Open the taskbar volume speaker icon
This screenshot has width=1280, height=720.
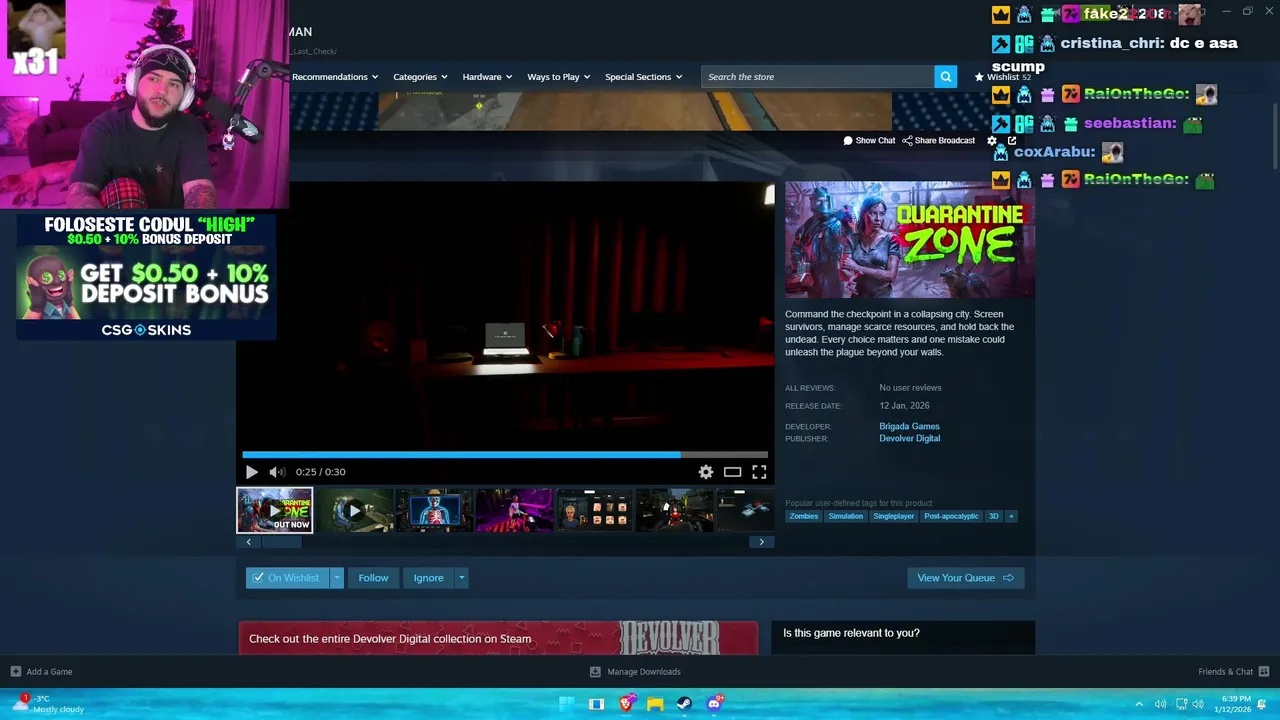tap(1198, 704)
